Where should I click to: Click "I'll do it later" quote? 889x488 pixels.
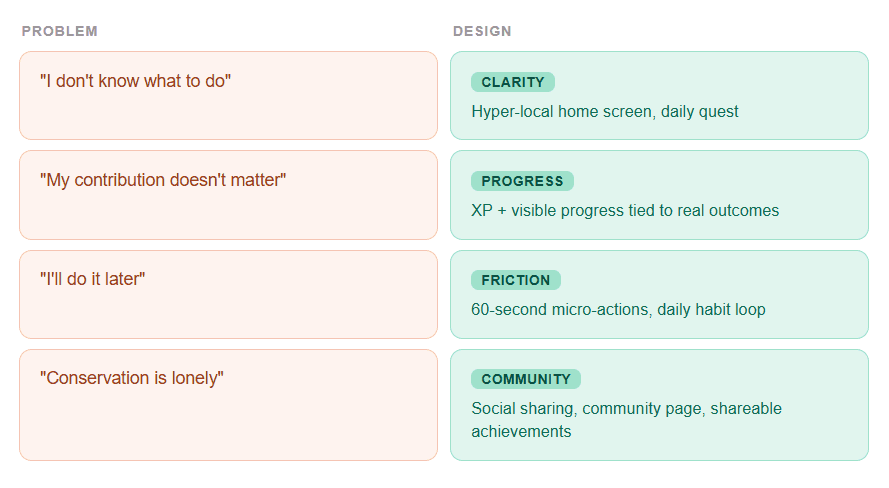coord(92,279)
